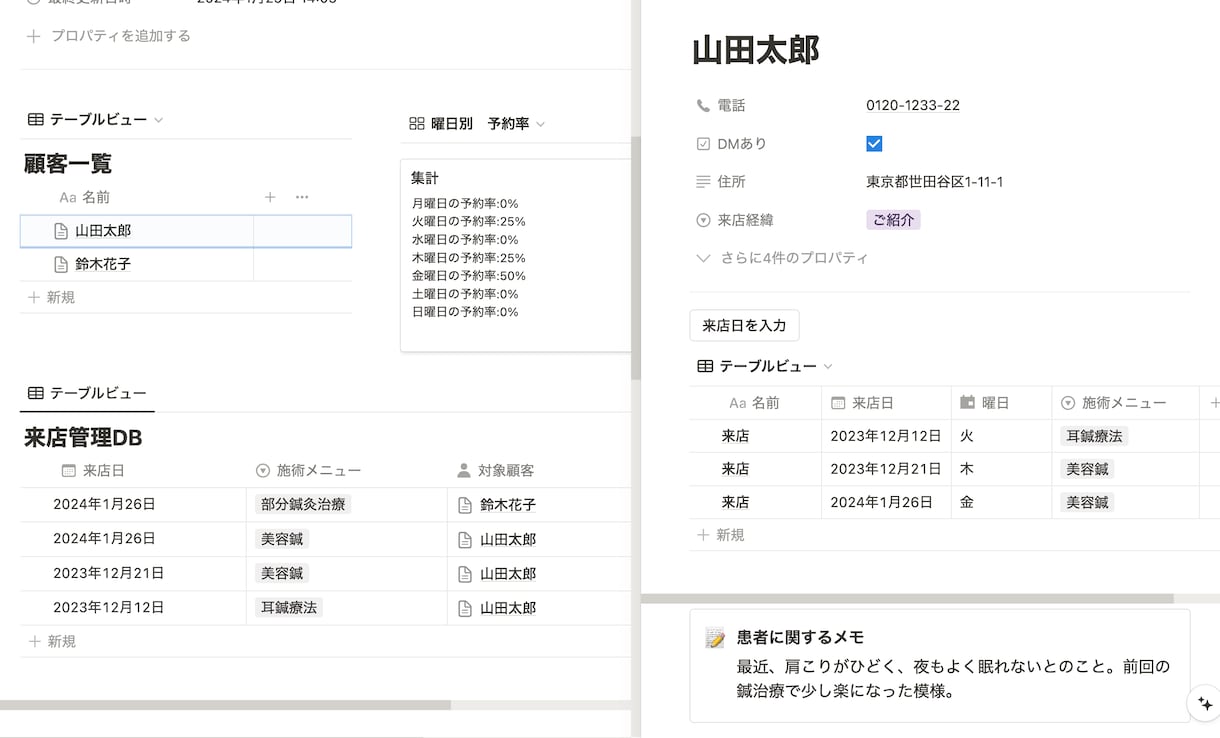Click the 2023年12月21日 date in 来店管理DB
The image size is (1220, 738).
108,573
